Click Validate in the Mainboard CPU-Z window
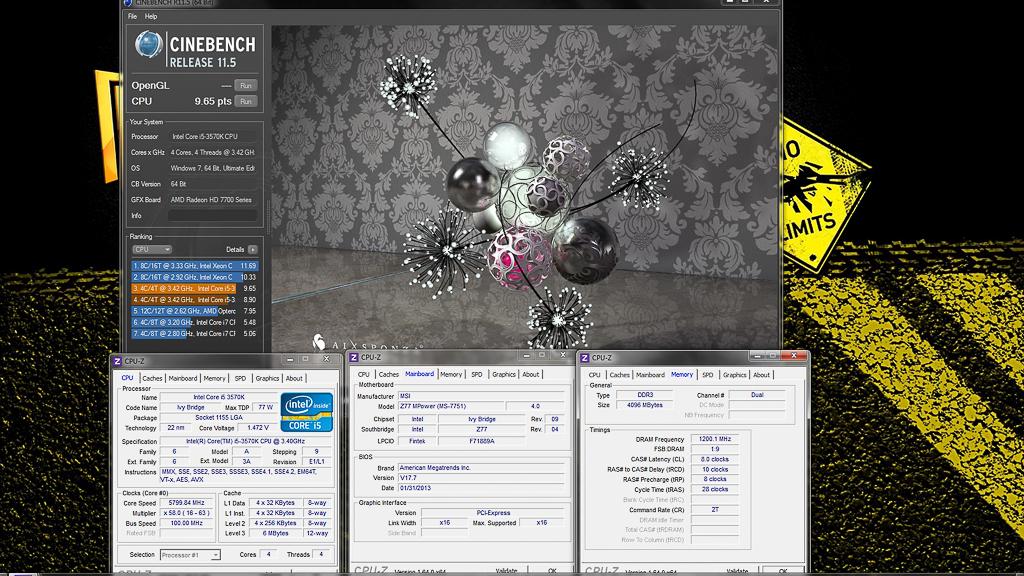The image size is (1024, 576). pyautogui.click(x=507, y=570)
